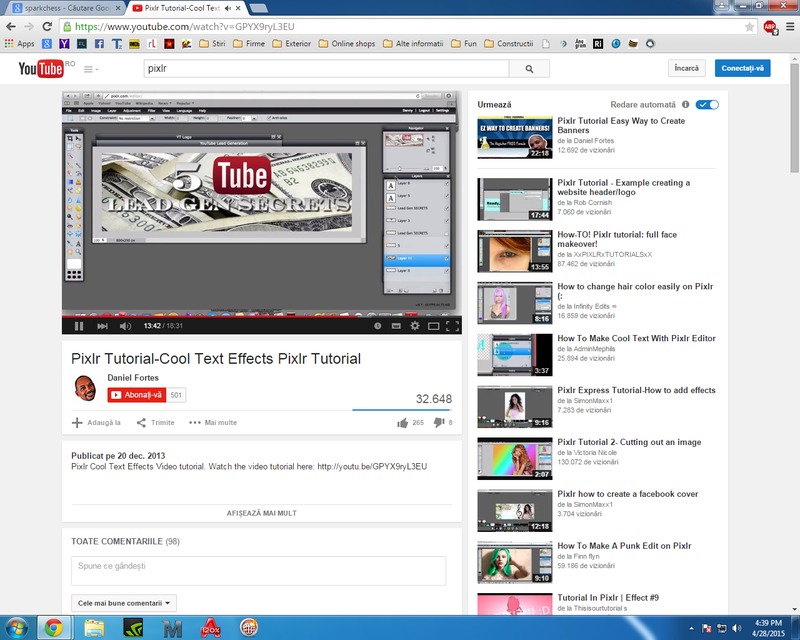Open the YouTube guide menu dropdown
The width and height of the screenshot is (800, 640).
[x=91, y=69]
